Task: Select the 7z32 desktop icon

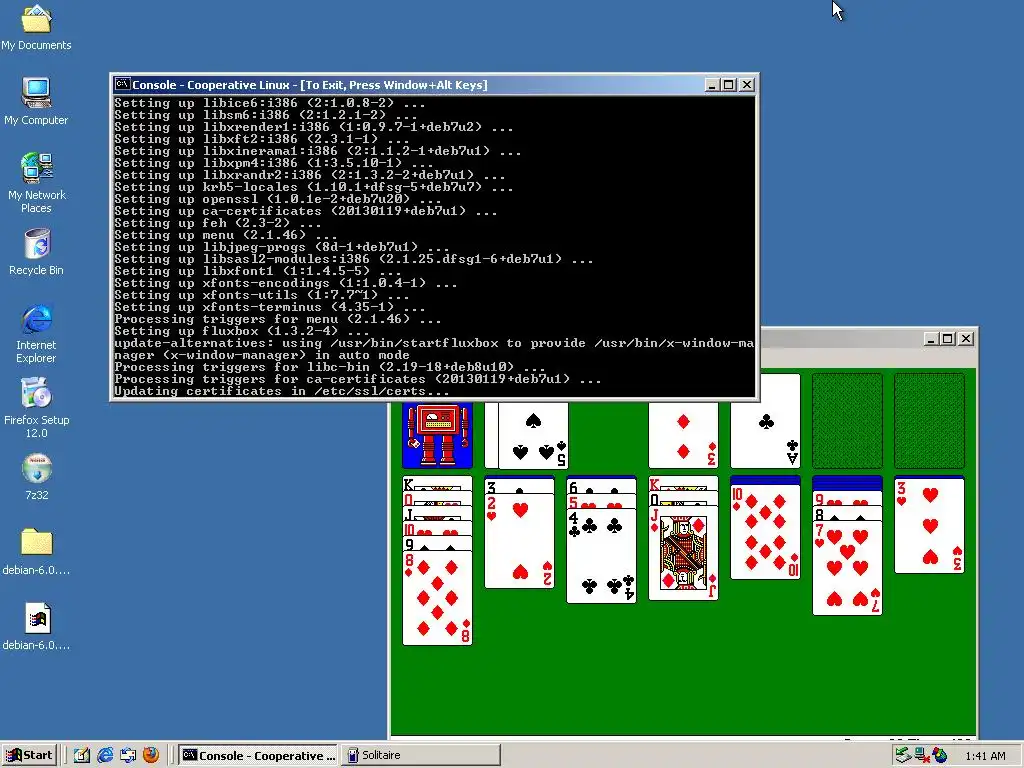Action: pos(36,477)
